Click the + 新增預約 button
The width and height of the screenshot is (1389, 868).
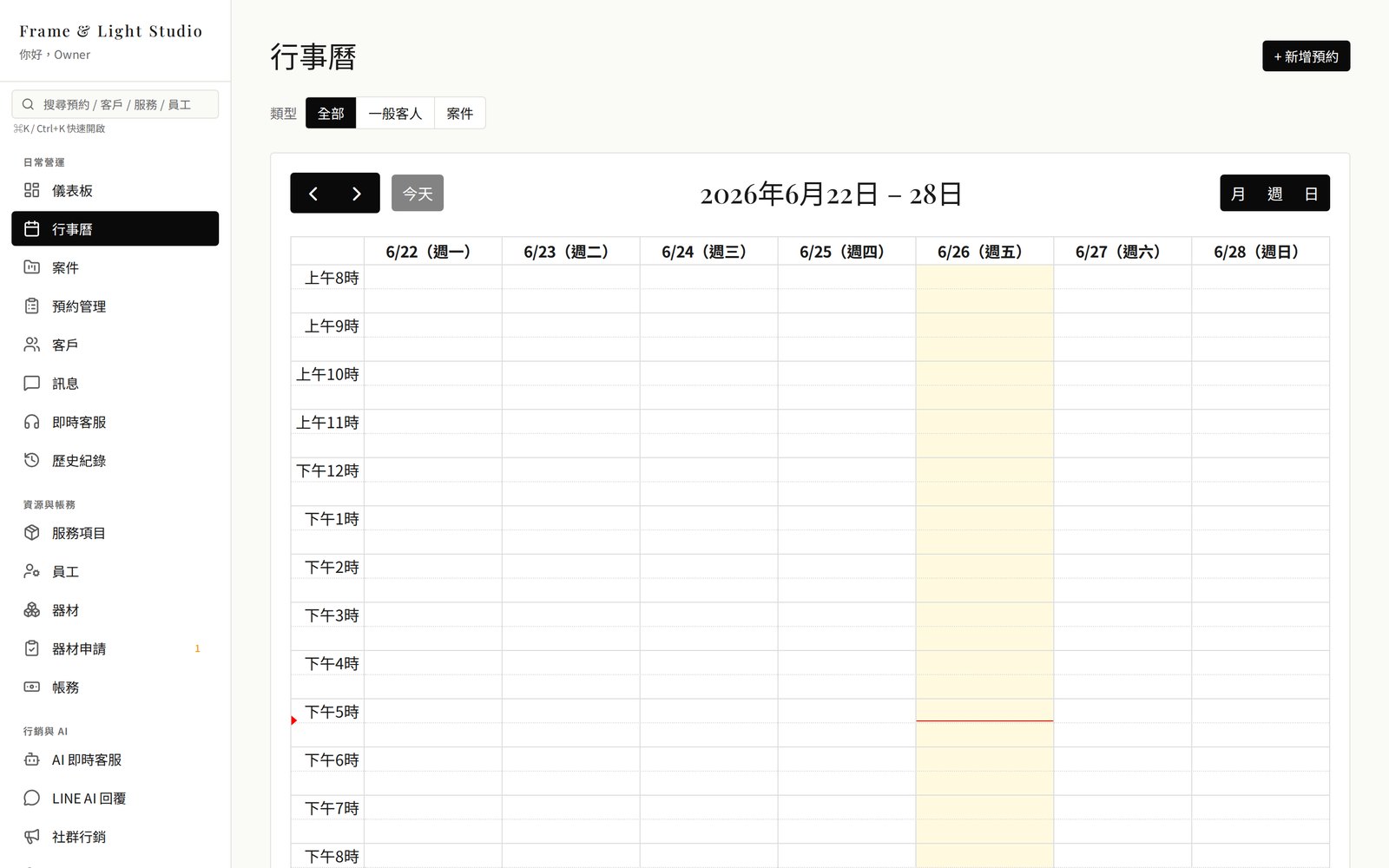[1306, 56]
